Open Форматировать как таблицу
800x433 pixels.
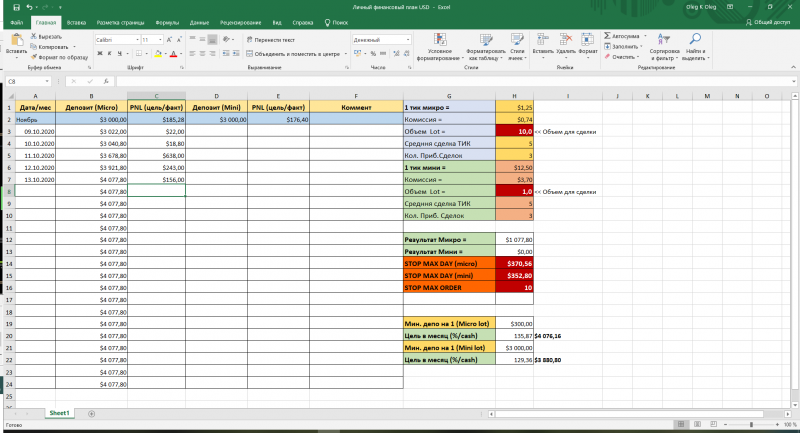click(x=485, y=47)
